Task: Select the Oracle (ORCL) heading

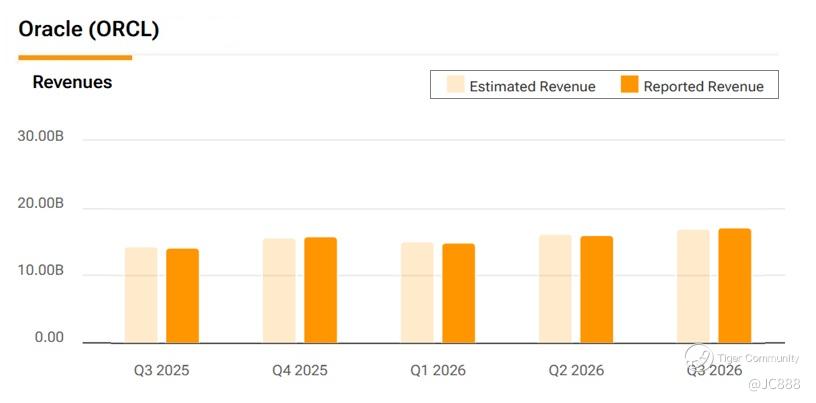Action: [88, 29]
